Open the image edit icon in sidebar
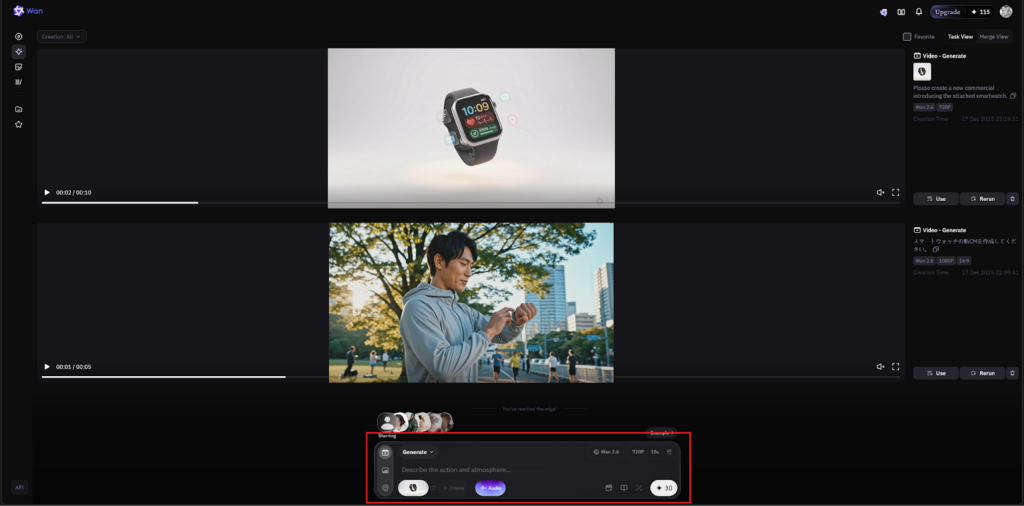This screenshot has width=1024, height=506. pos(18,67)
